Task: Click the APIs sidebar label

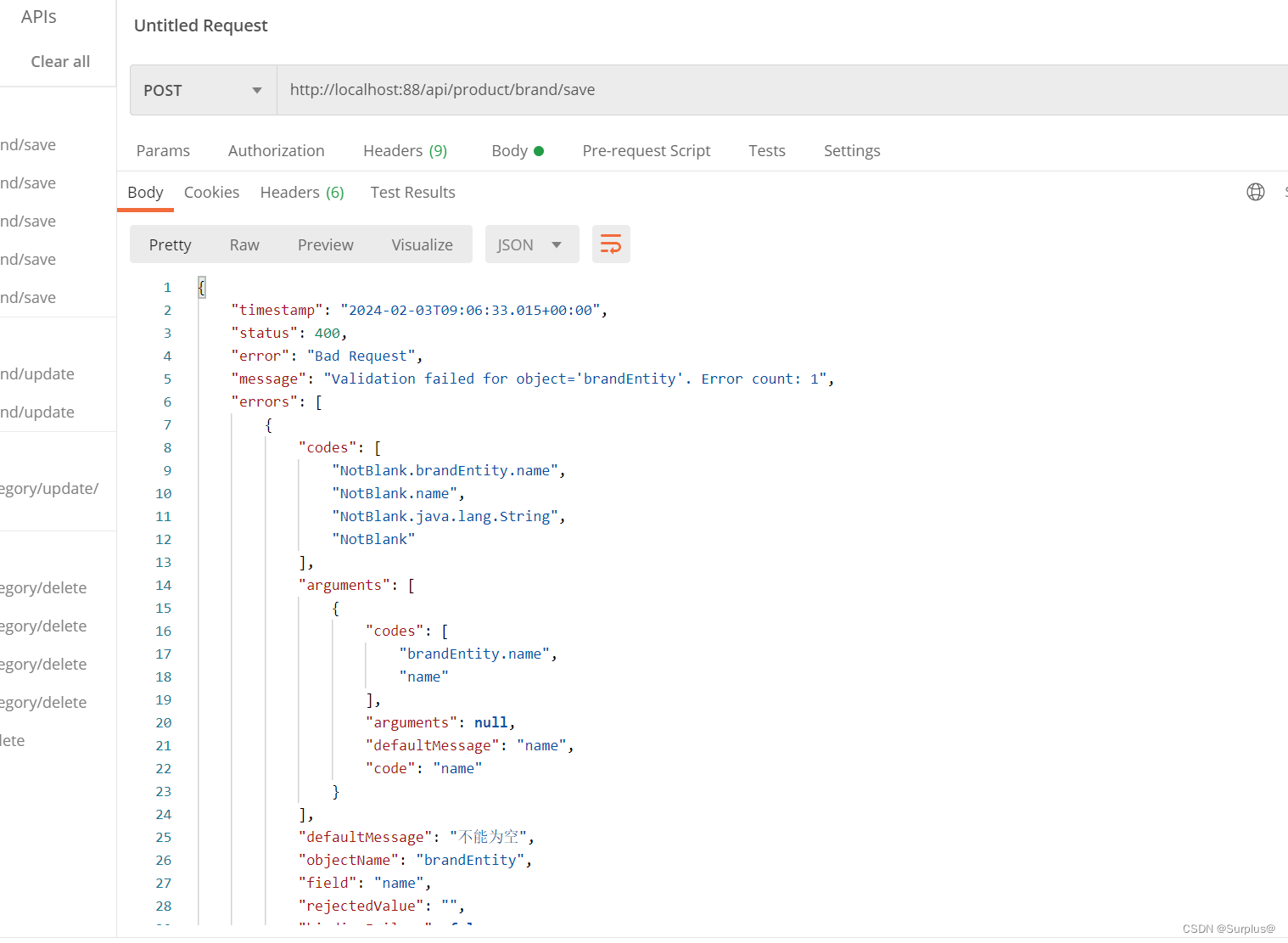Action: pyautogui.click(x=39, y=17)
